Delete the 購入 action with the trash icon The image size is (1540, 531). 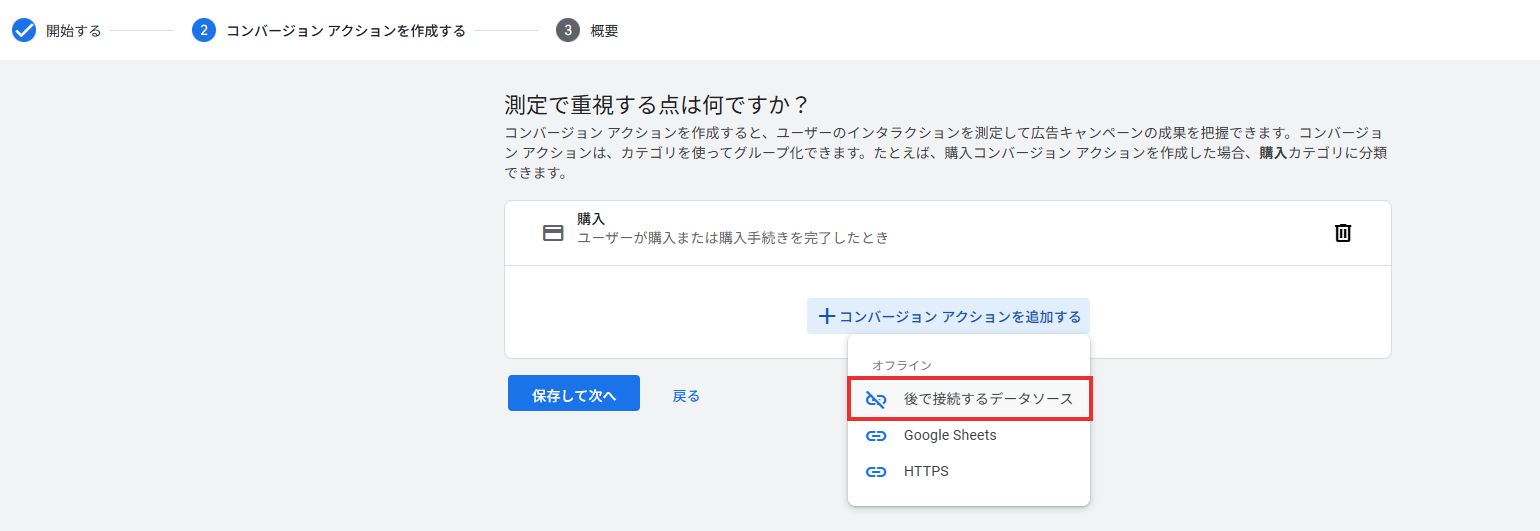coord(1343,233)
